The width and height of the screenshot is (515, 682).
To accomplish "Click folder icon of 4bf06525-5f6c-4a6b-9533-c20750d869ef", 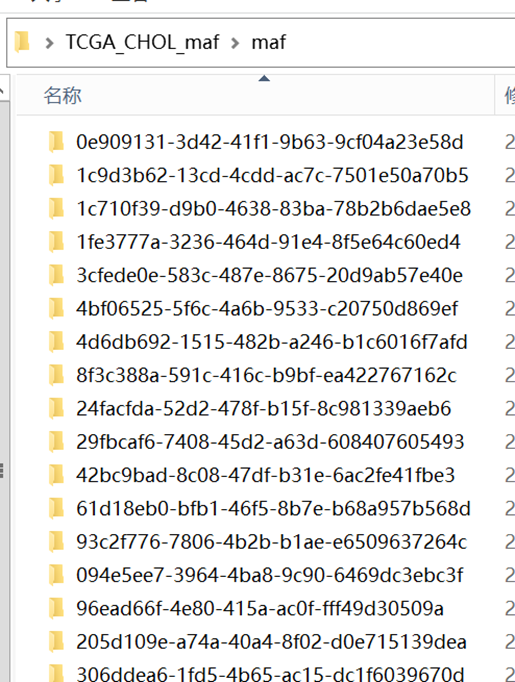I will 56,308.
